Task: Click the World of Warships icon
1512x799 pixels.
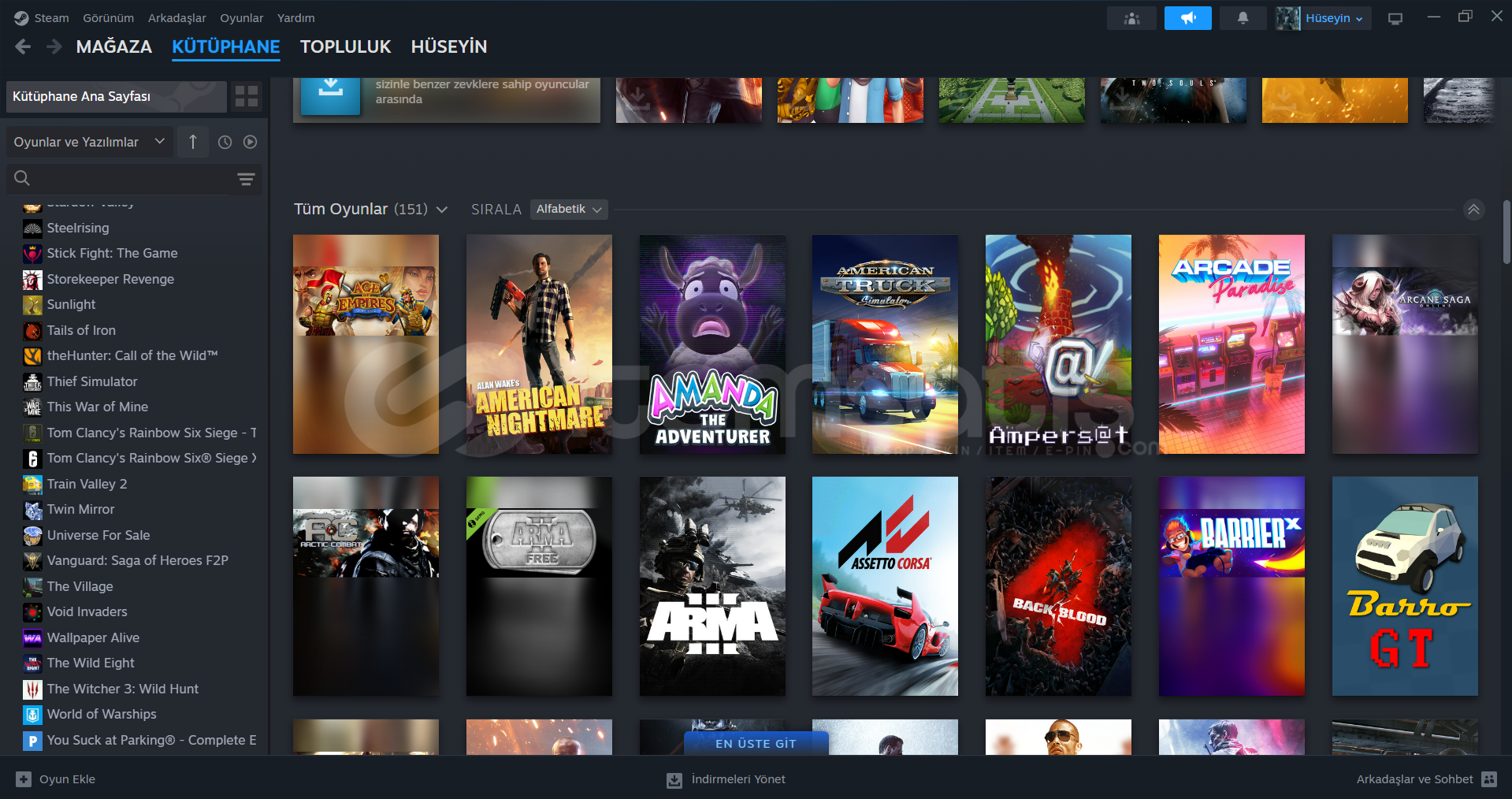Action: click(x=32, y=714)
